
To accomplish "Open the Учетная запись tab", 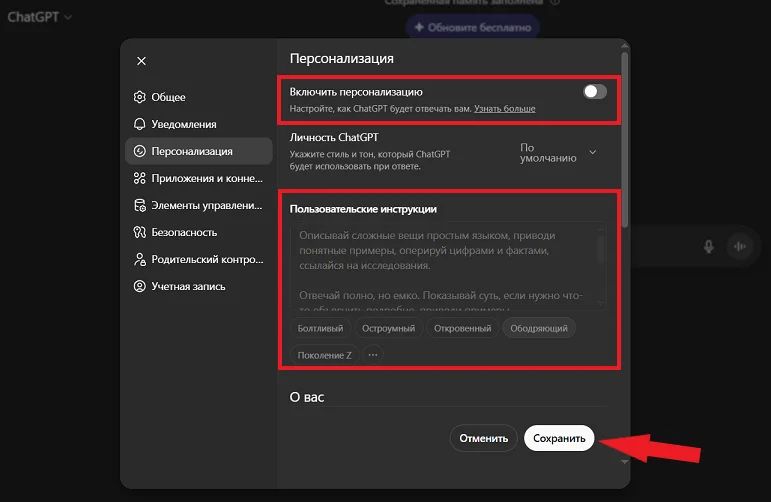I will 199,286.
